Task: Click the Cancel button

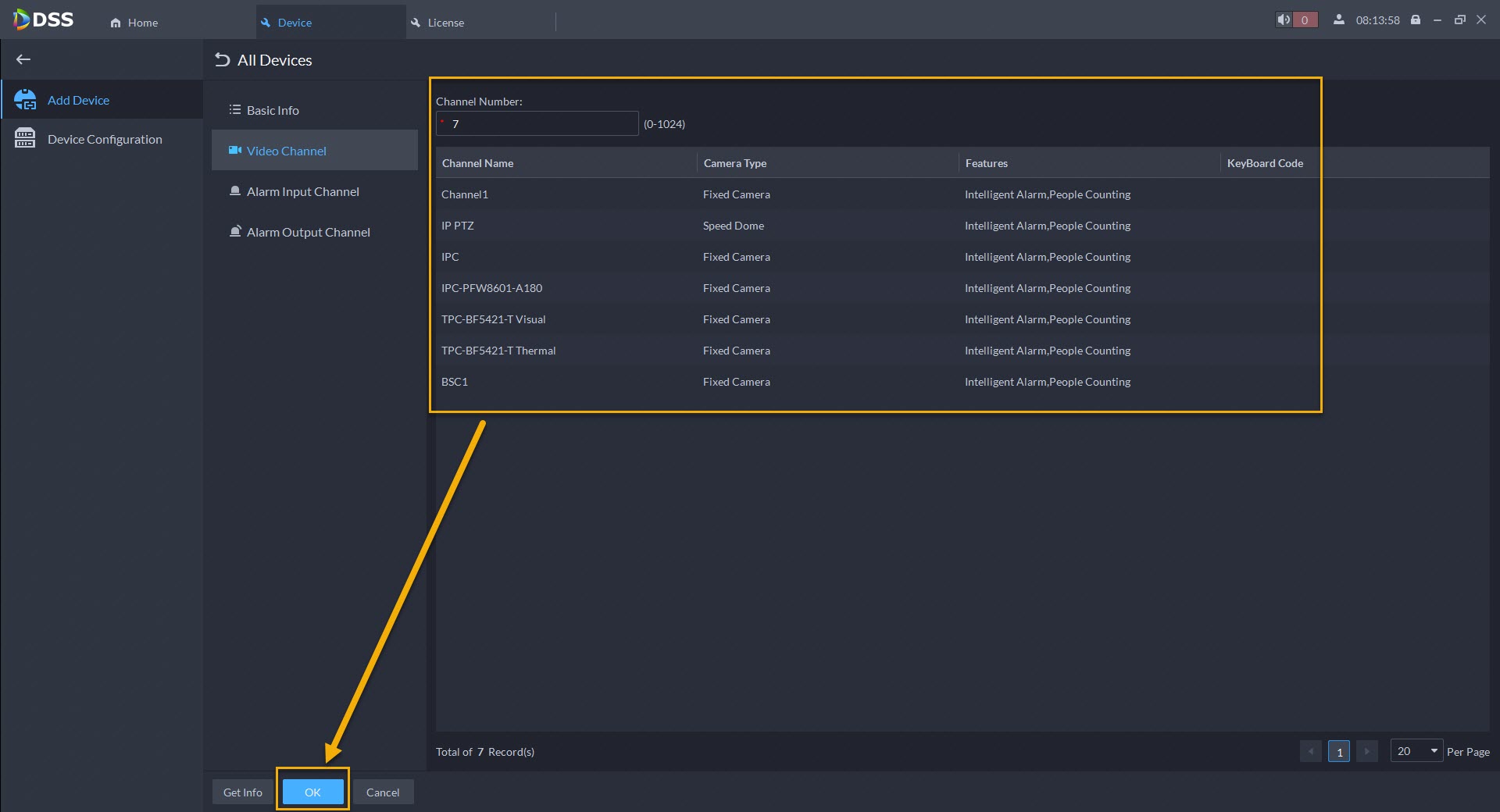Action: point(383,792)
